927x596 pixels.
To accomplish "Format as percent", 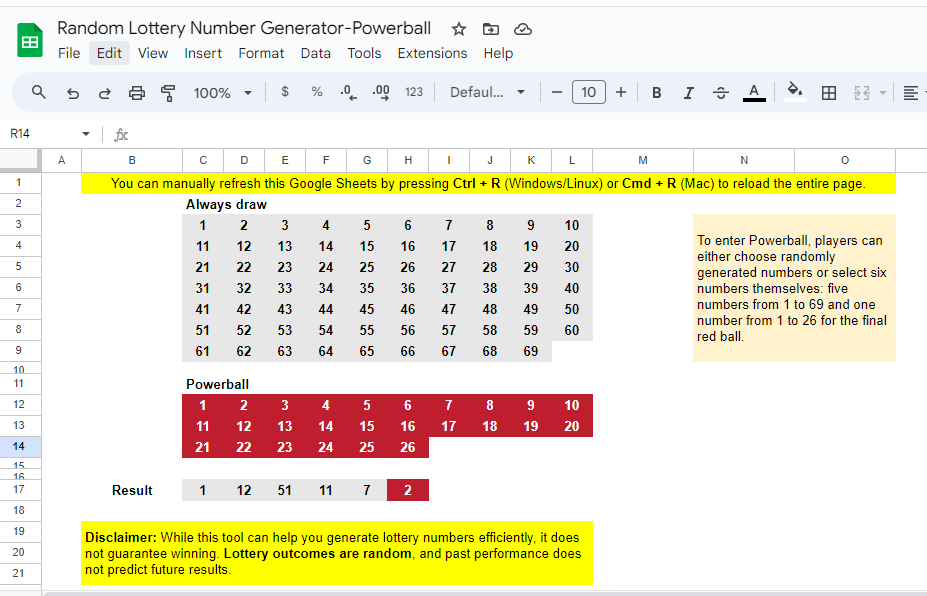I will [x=317, y=92].
